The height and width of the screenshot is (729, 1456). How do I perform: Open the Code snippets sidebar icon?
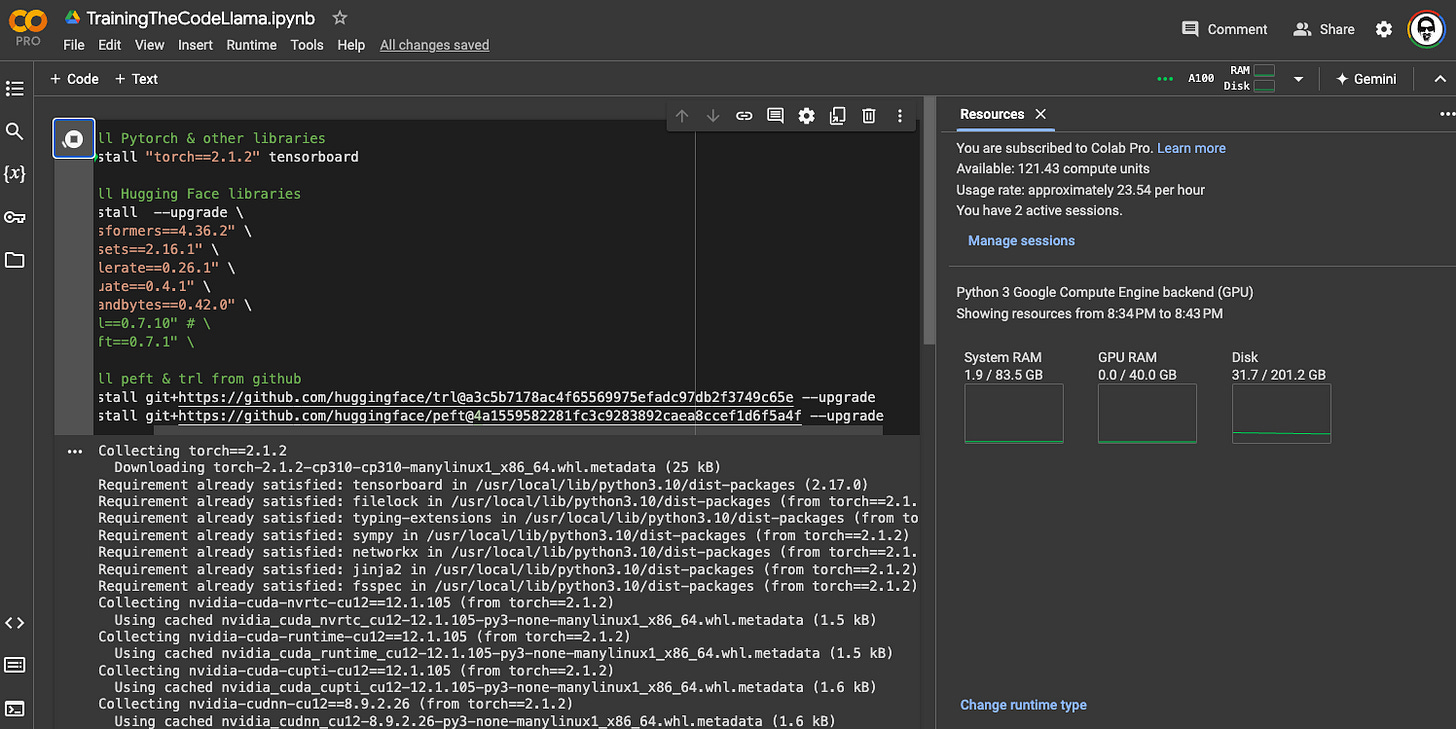pos(14,622)
